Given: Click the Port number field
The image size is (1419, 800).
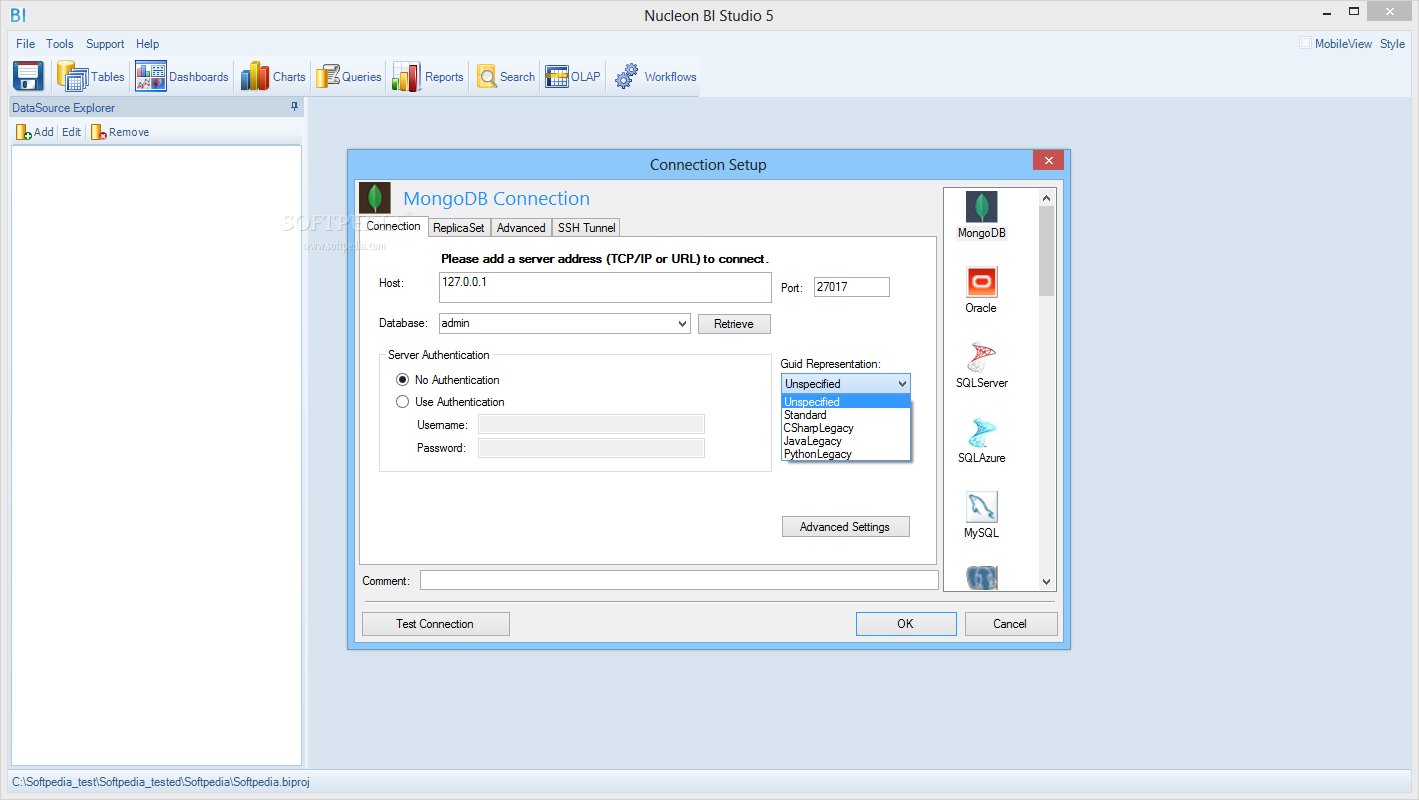Looking at the screenshot, I should [x=851, y=287].
